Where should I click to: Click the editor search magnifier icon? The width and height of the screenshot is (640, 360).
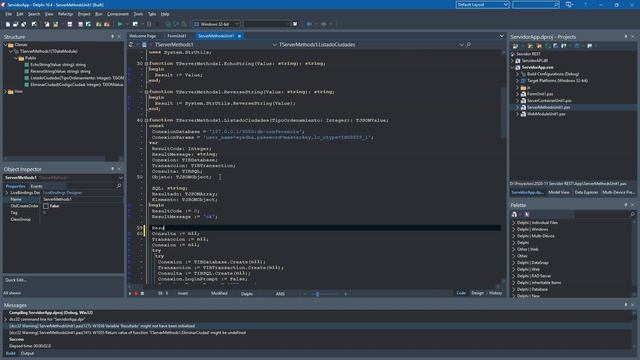coord(469,44)
